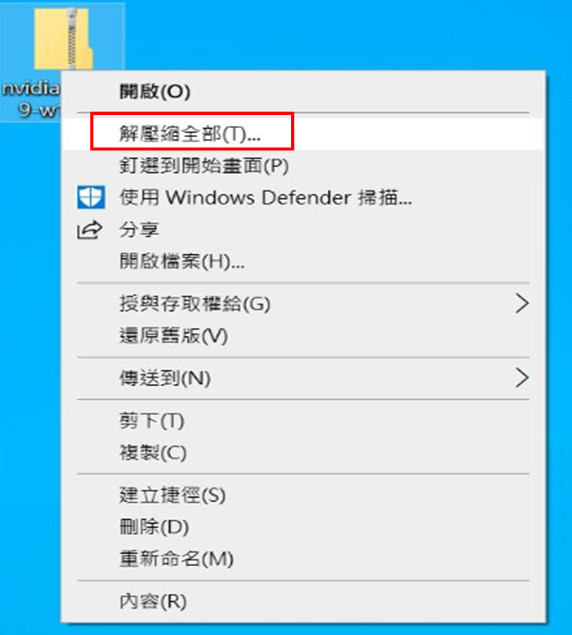572x635 pixels.
Task: Select 重新命名(M) to rename
Action: pyautogui.click(x=303, y=559)
